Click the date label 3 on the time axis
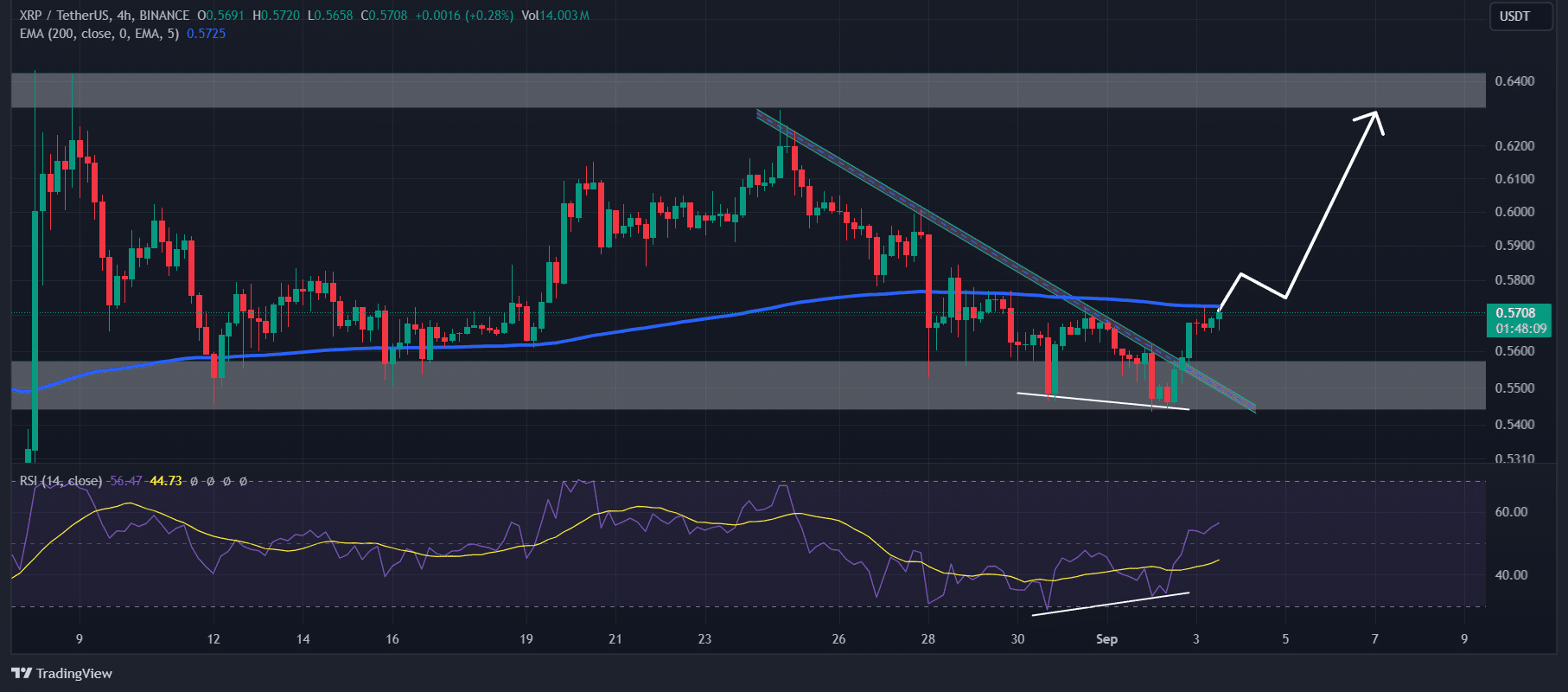Screen dimensions: 1568x692 (x=1196, y=639)
